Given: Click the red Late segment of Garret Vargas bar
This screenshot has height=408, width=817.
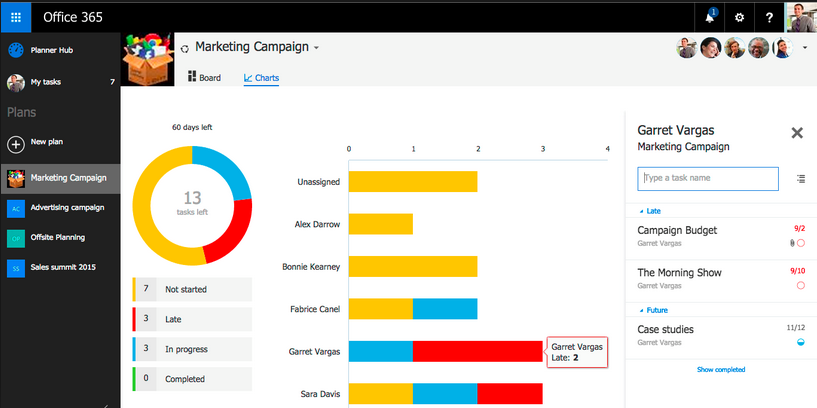Looking at the screenshot, I should [x=477, y=351].
